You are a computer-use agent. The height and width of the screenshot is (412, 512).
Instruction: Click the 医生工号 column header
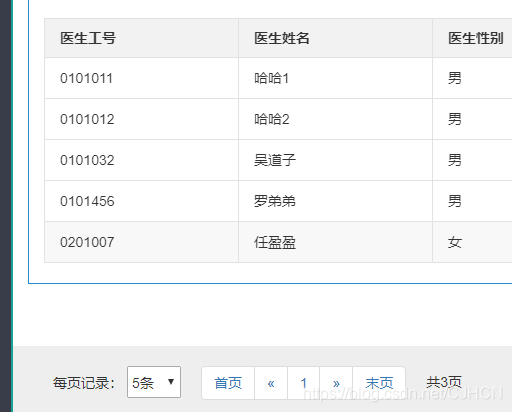click(x=141, y=38)
